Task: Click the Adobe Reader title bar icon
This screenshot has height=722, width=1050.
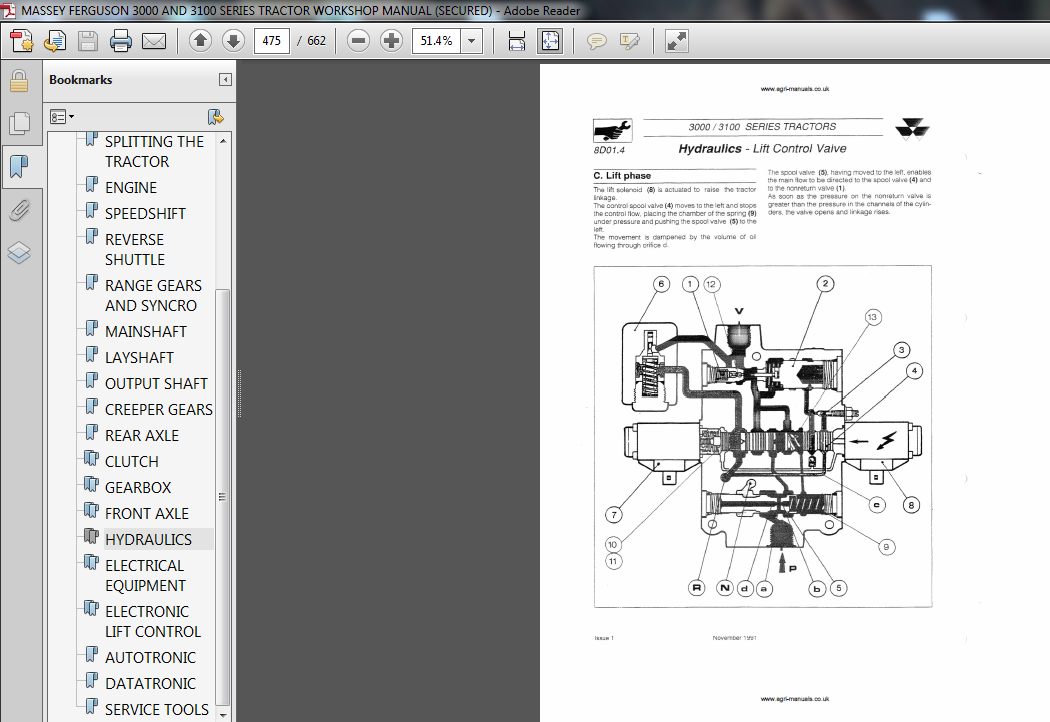Action: [9, 10]
